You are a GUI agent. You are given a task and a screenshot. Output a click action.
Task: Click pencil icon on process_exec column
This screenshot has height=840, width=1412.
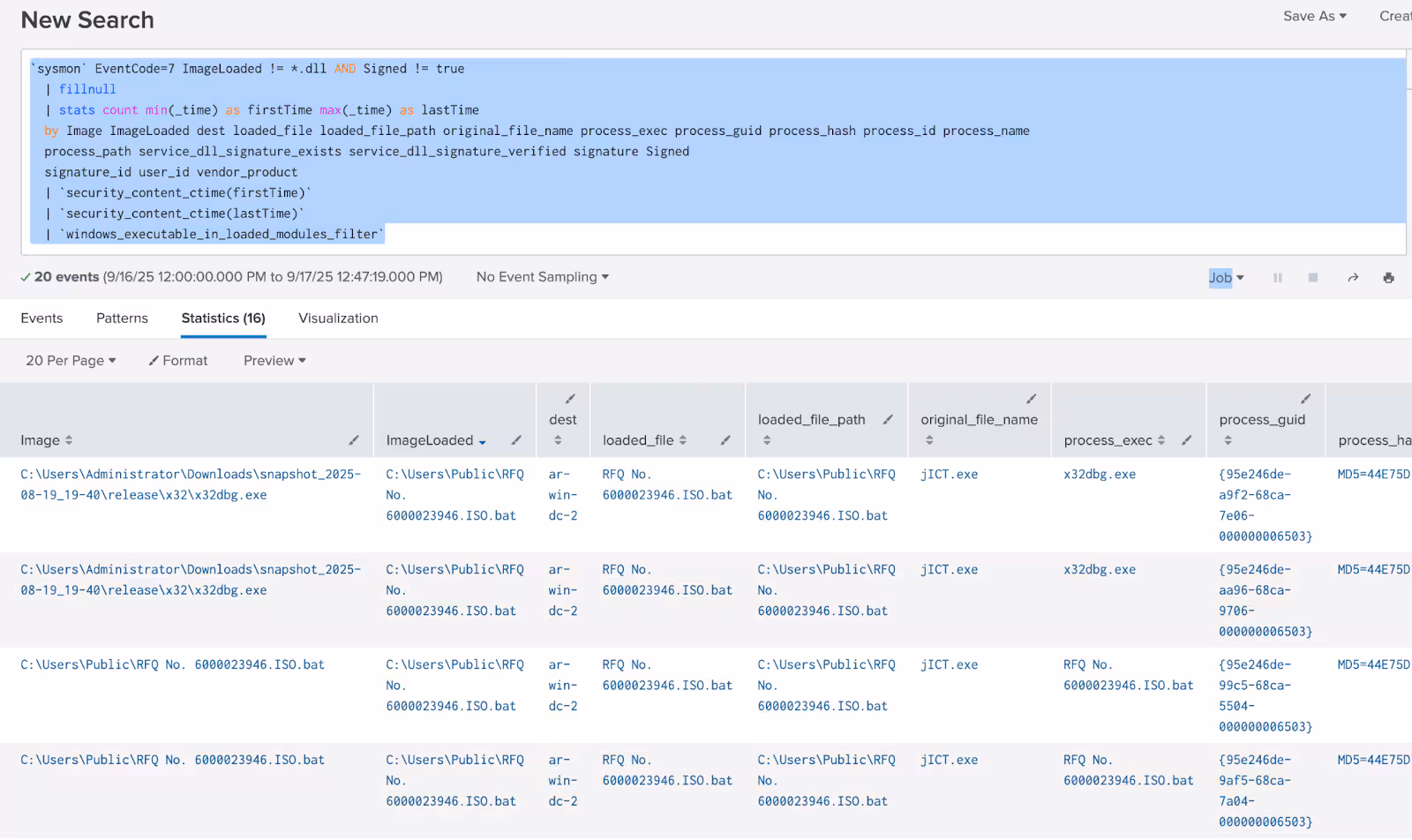coord(1187,440)
